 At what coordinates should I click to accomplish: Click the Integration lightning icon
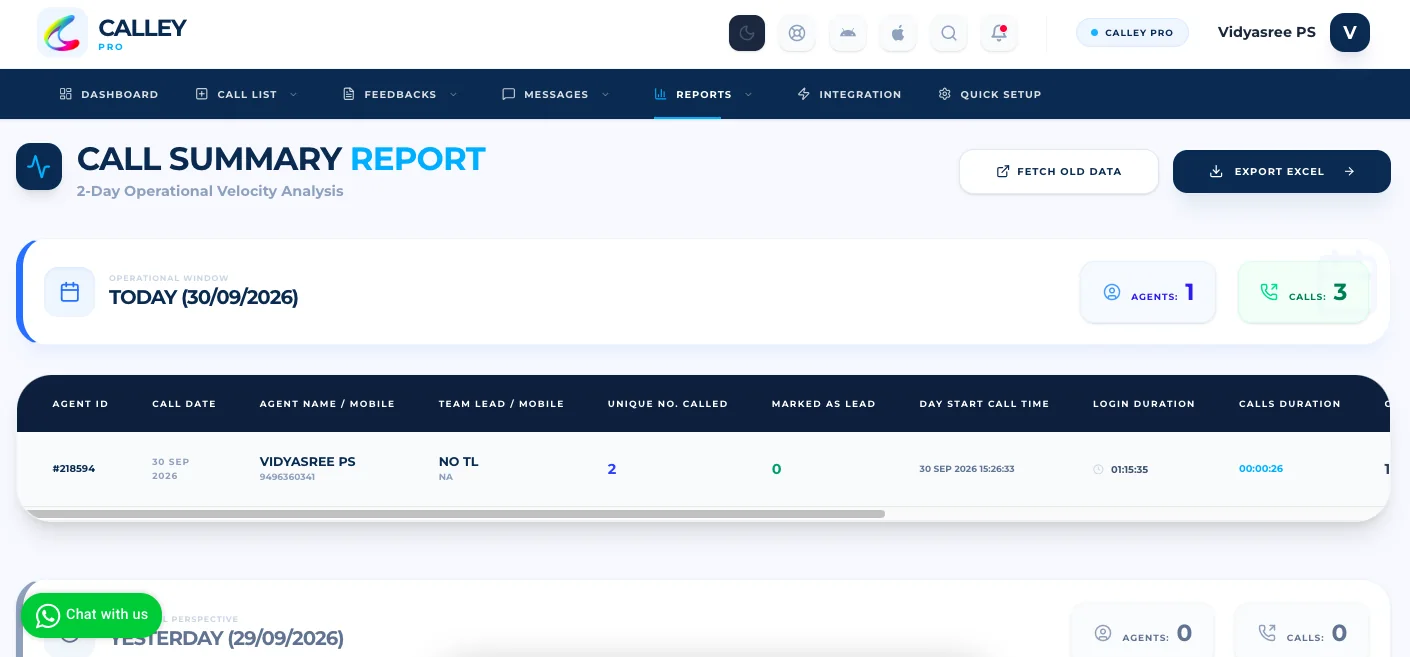tap(803, 94)
